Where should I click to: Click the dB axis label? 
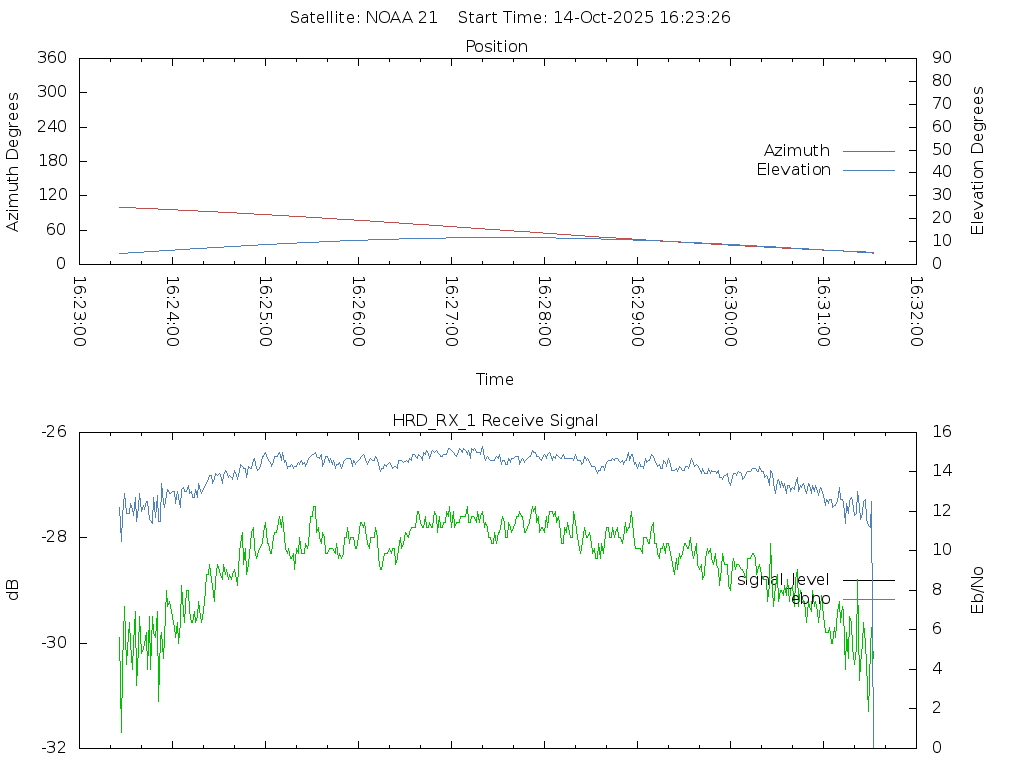coord(14,589)
